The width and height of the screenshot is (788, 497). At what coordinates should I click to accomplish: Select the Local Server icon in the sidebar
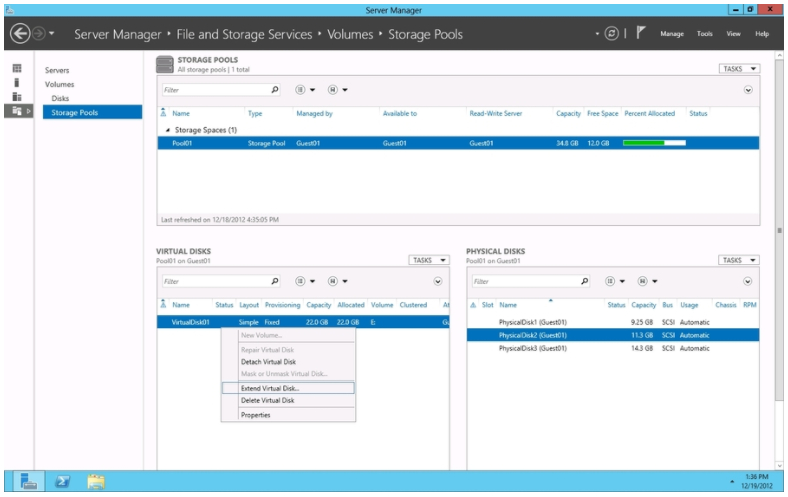tap(17, 82)
